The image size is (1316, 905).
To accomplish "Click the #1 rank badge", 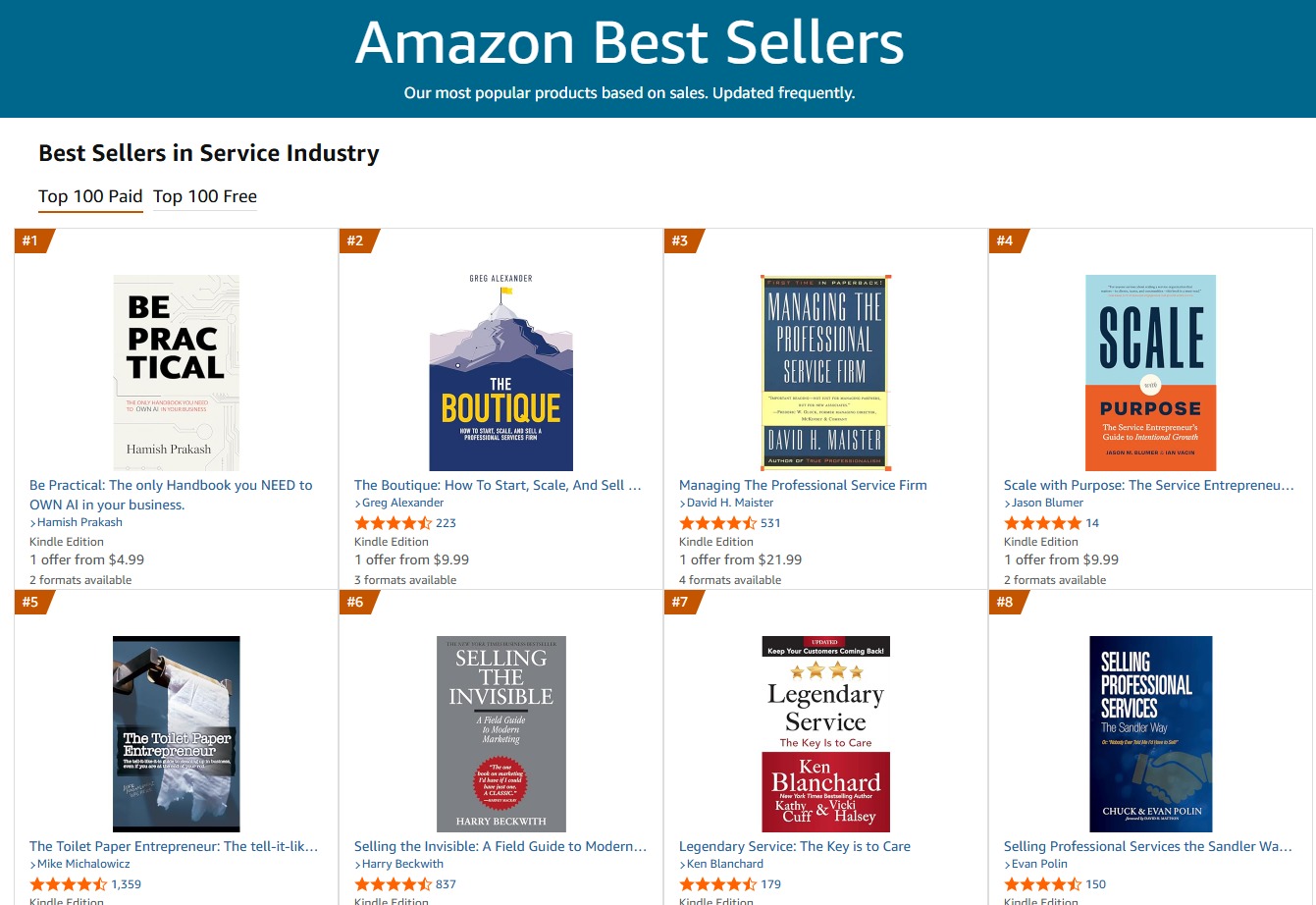I will click(x=30, y=239).
